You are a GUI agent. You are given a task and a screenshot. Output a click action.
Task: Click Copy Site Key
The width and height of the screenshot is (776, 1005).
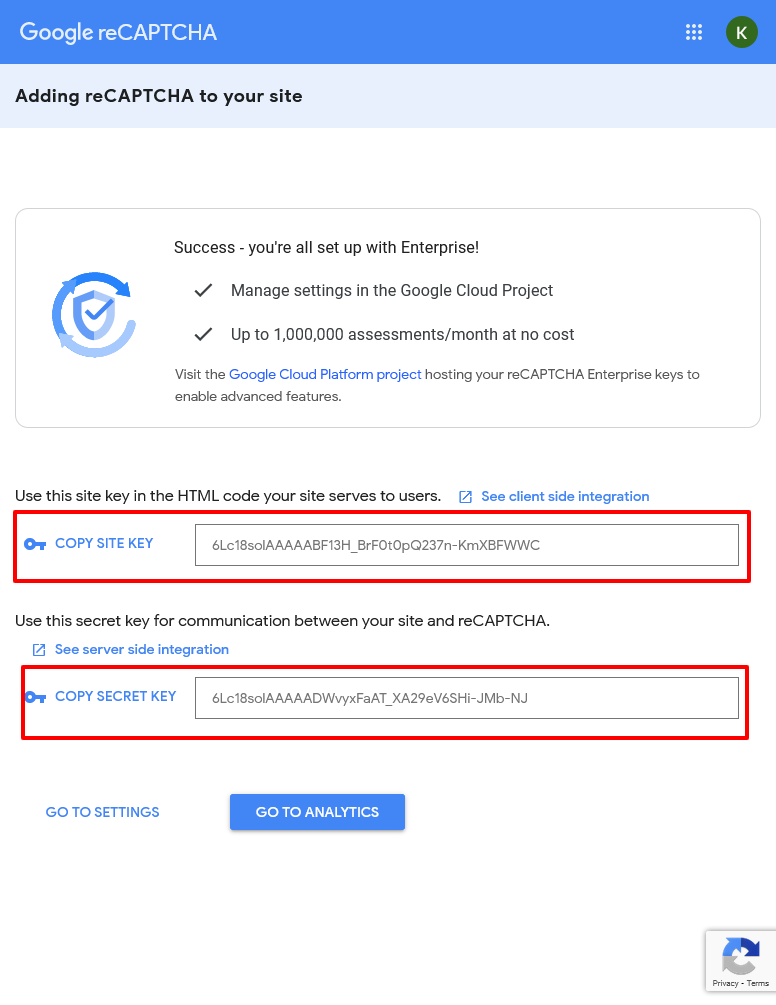(x=104, y=544)
